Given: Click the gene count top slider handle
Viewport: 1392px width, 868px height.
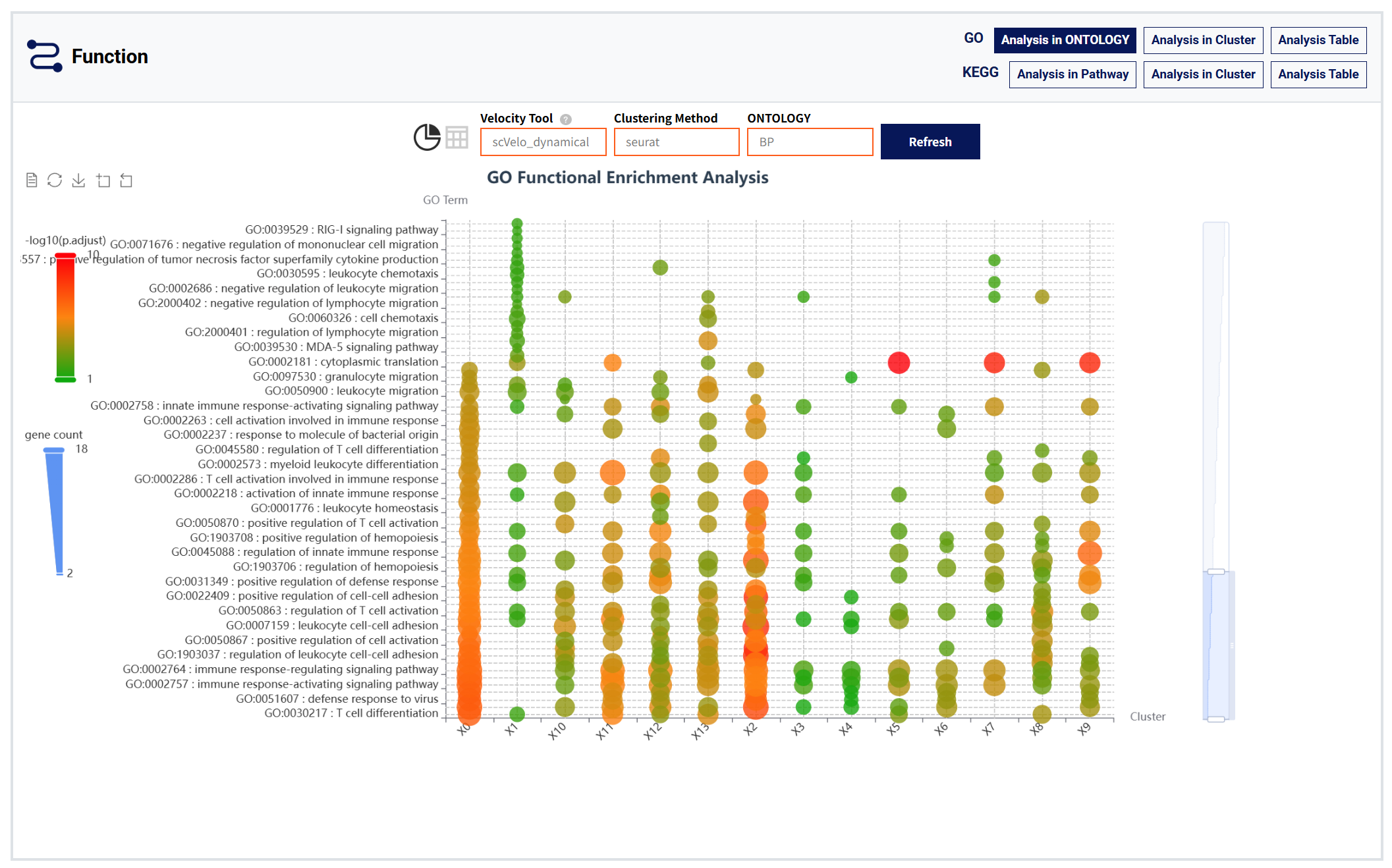Looking at the screenshot, I should (x=54, y=450).
